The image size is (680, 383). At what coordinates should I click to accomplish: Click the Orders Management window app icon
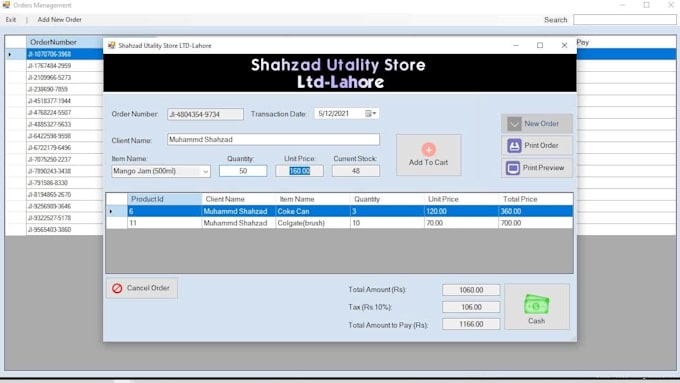tap(6, 5)
